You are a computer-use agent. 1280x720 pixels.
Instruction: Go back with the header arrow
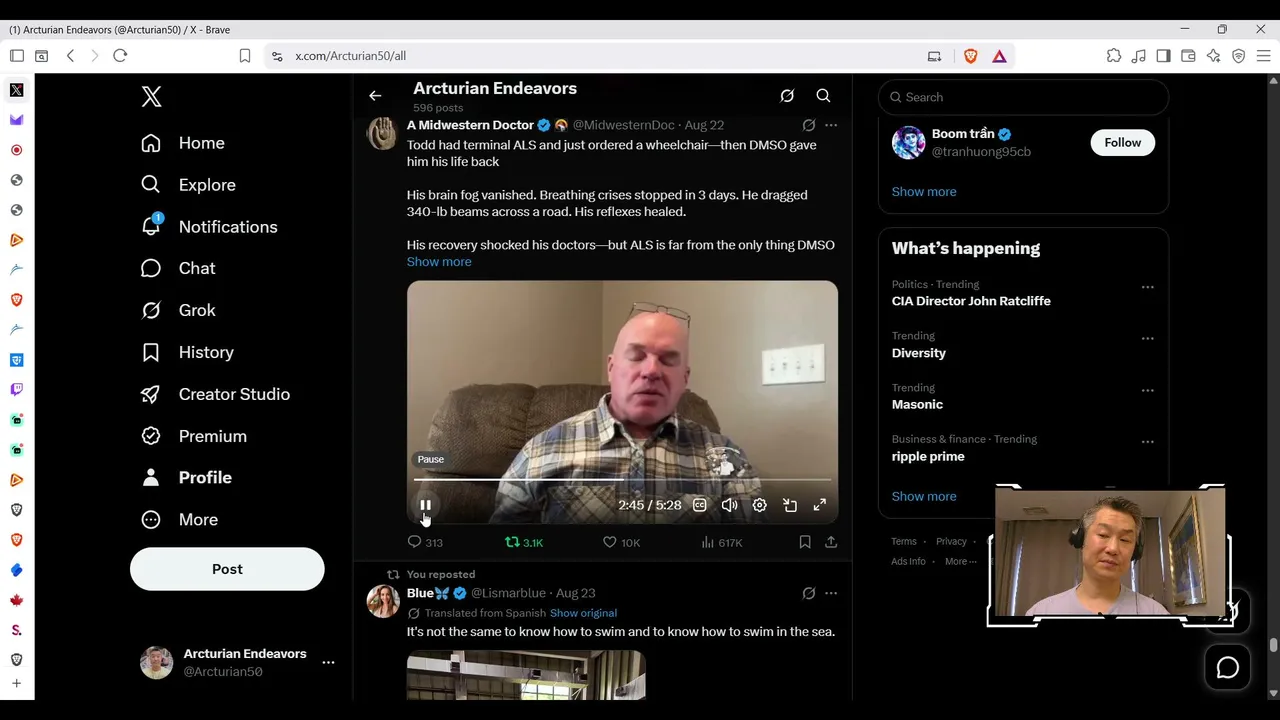375,96
